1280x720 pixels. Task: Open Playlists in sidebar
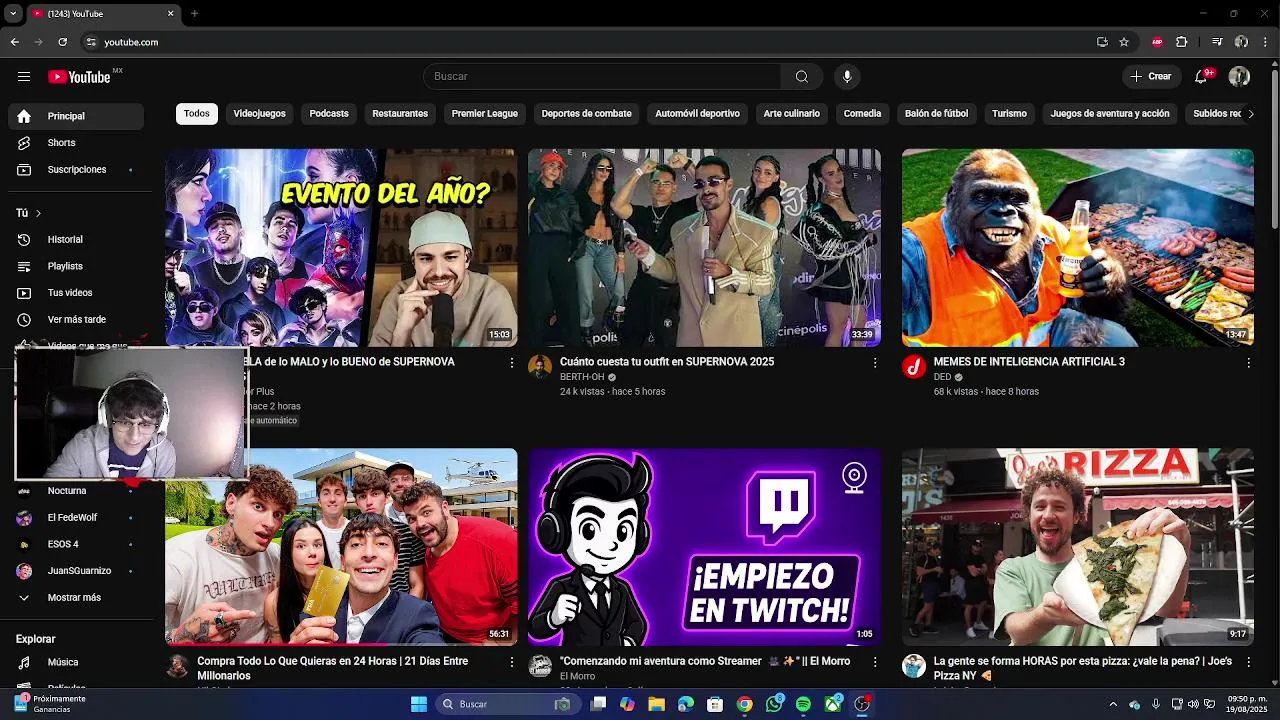coord(76,266)
